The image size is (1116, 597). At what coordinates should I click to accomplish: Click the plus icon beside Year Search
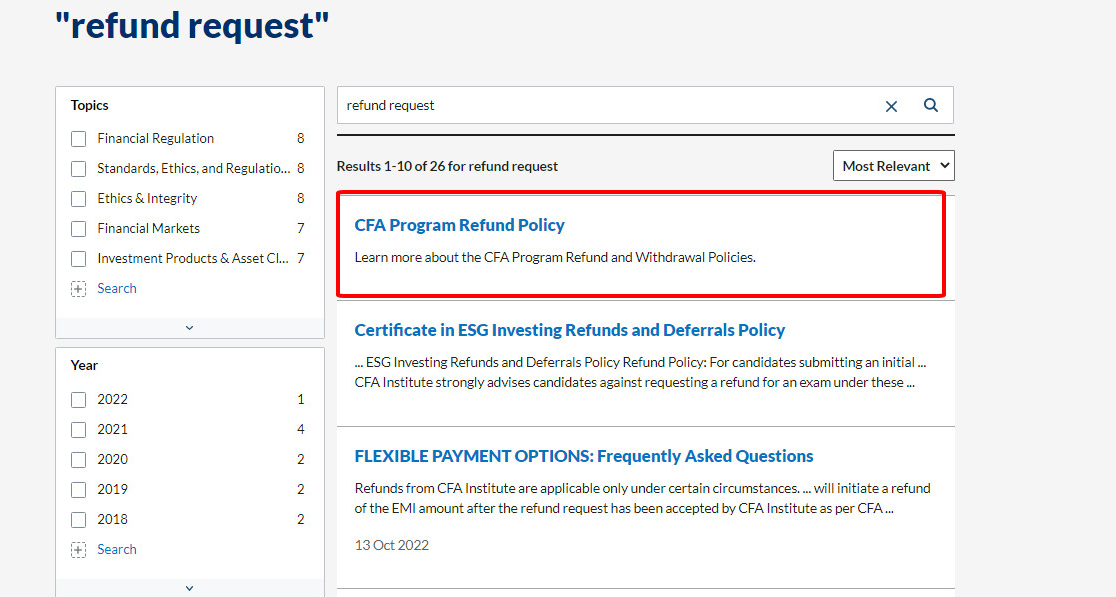coord(78,549)
